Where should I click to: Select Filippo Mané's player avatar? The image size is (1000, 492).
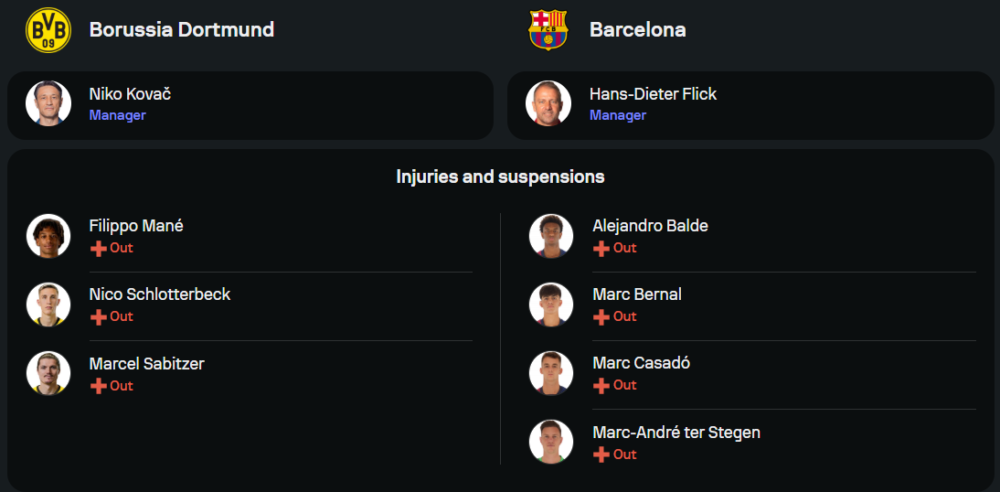(x=48, y=236)
